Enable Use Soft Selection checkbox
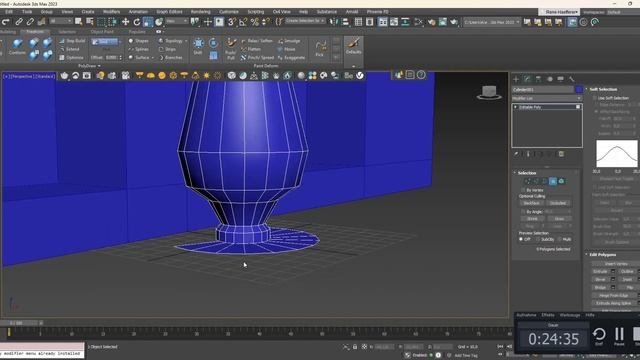The image size is (640, 360). click(595, 98)
